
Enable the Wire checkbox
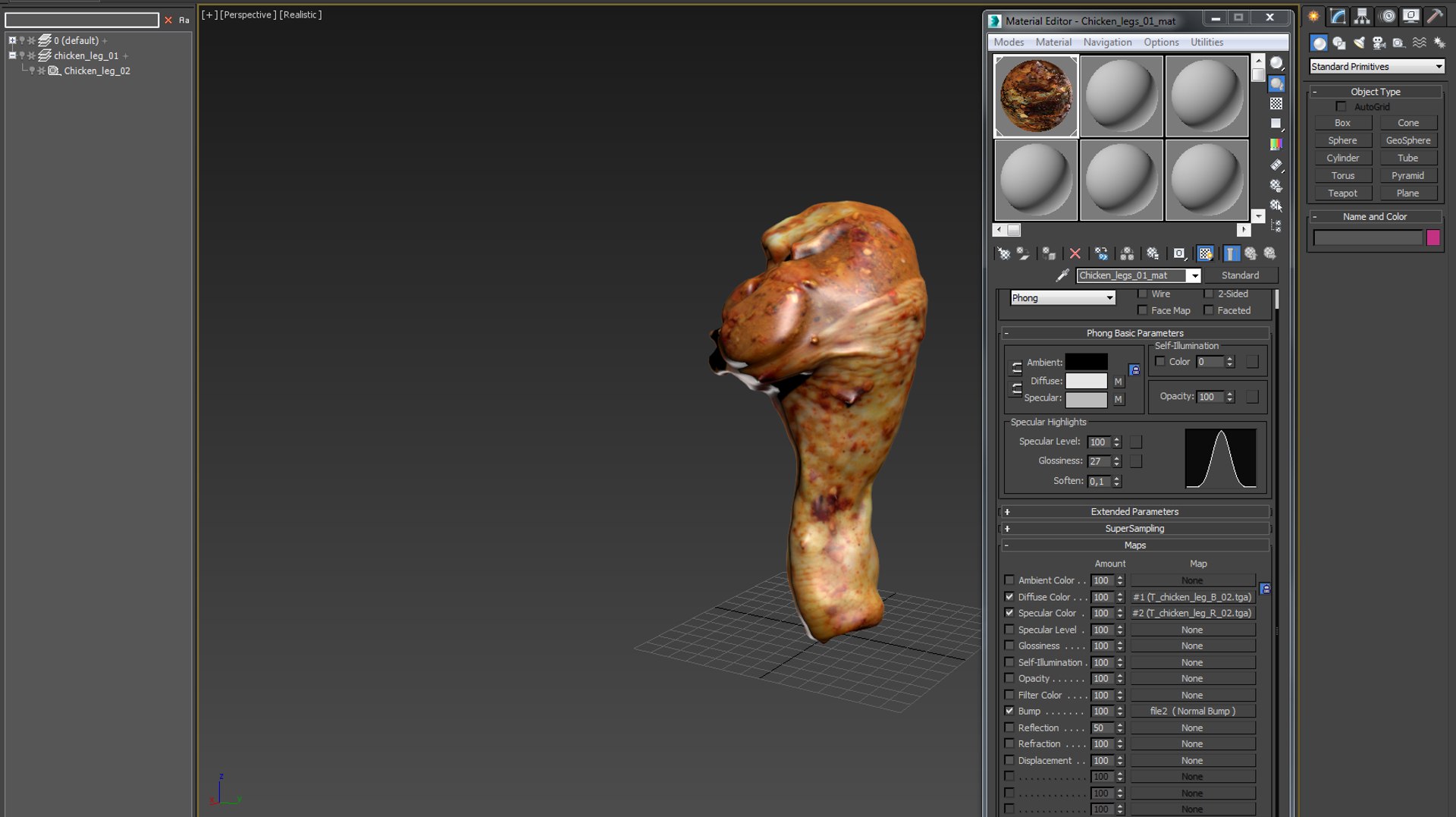click(1143, 294)
